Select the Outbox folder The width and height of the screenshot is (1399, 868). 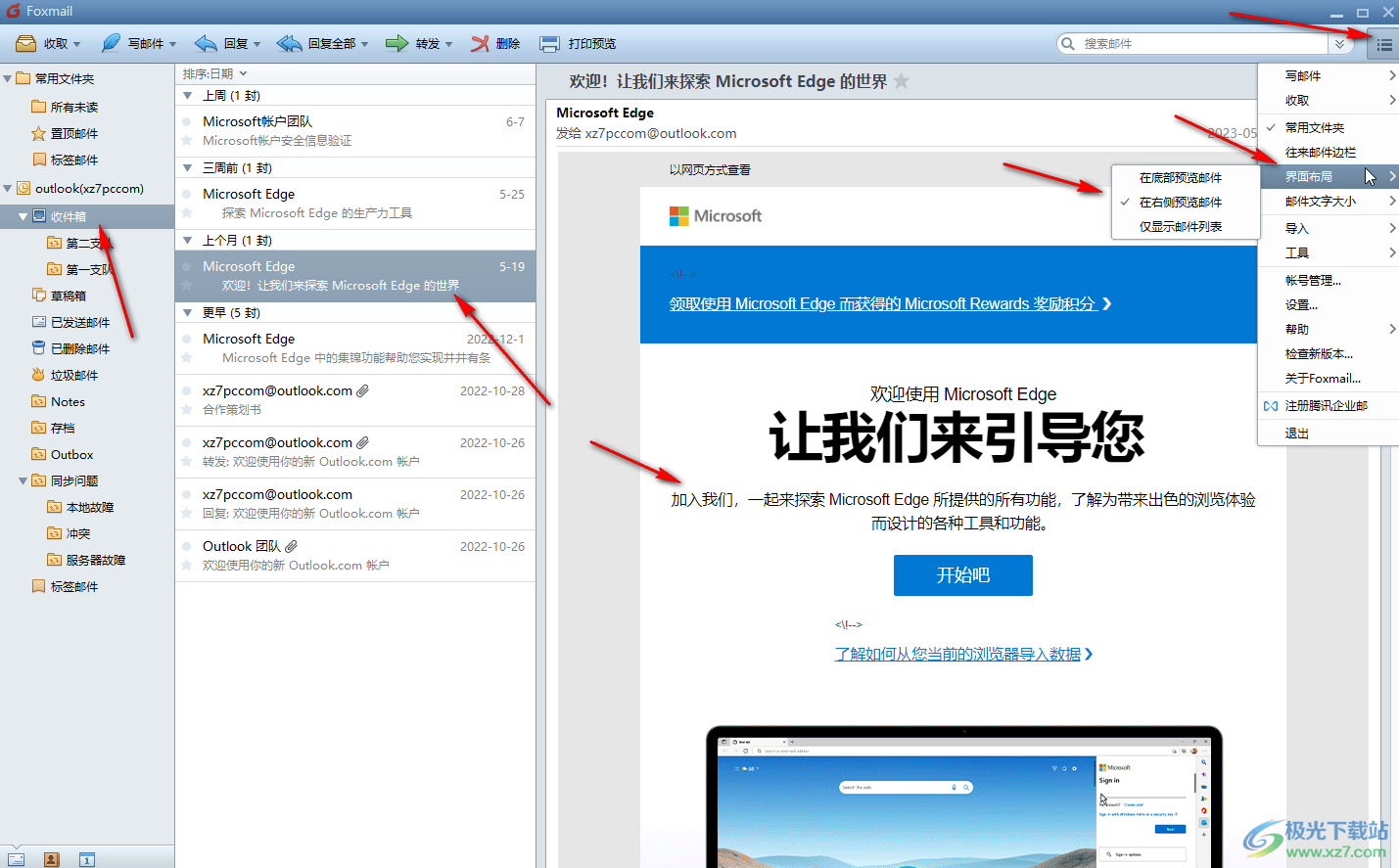71,454
